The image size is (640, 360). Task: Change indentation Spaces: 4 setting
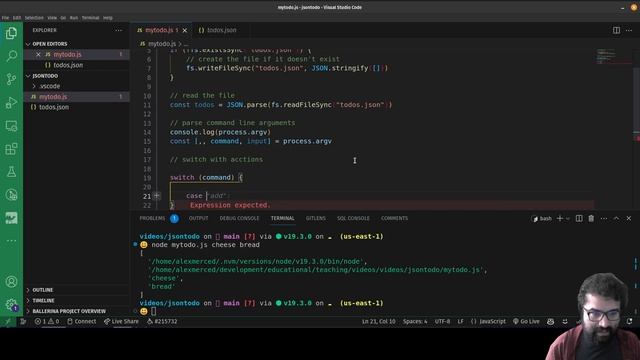(415, 322)
